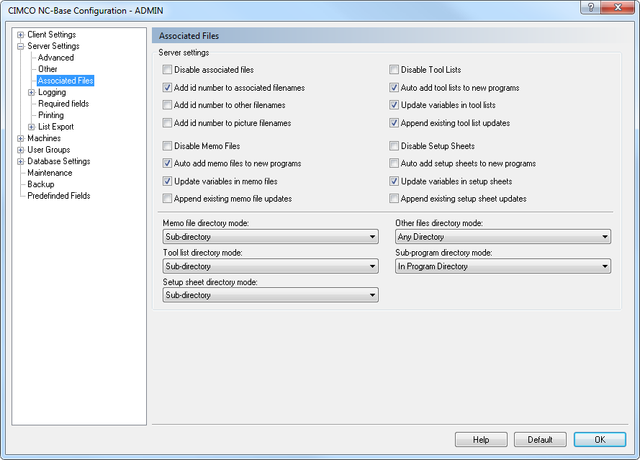
Task: Open the Sub-program directory mode dropdown
Action: 503,266
